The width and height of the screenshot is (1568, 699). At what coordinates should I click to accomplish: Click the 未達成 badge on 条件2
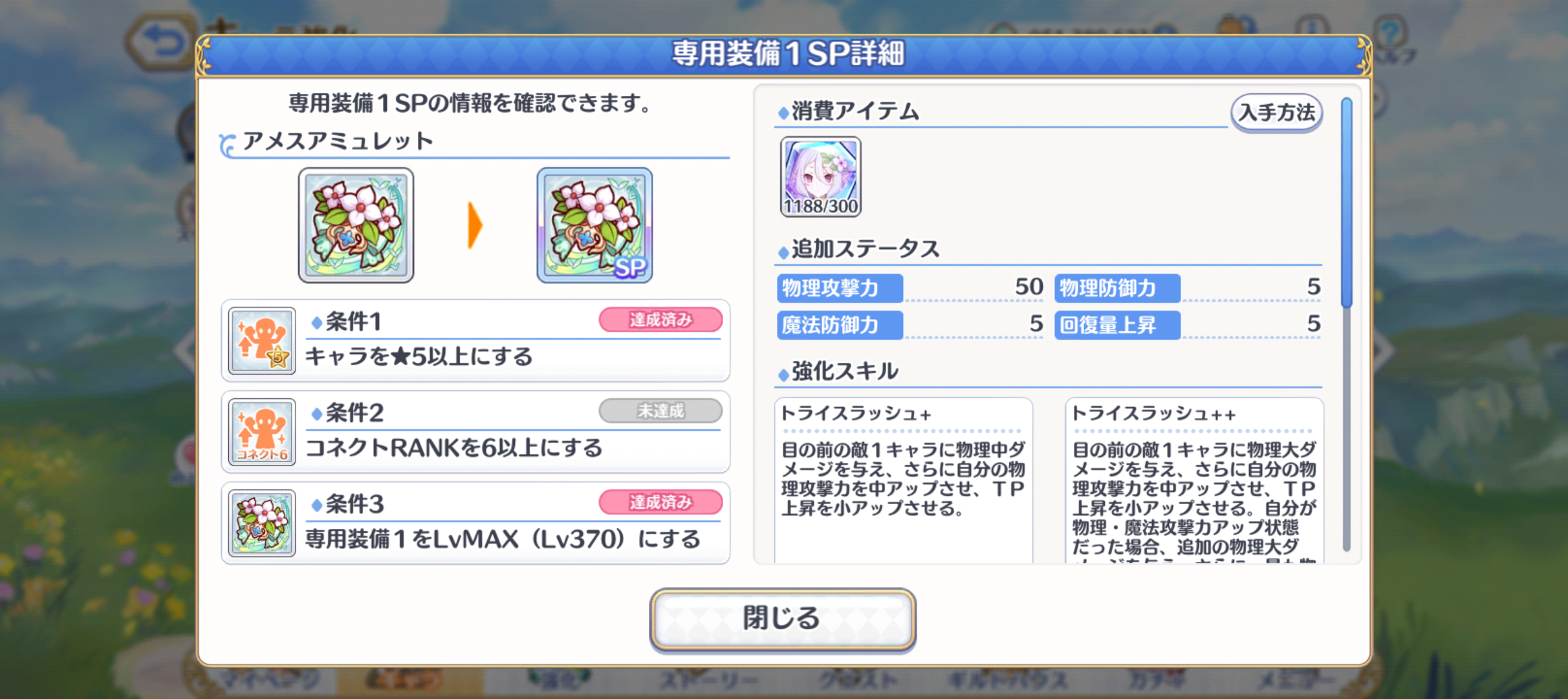click(660, 411)
